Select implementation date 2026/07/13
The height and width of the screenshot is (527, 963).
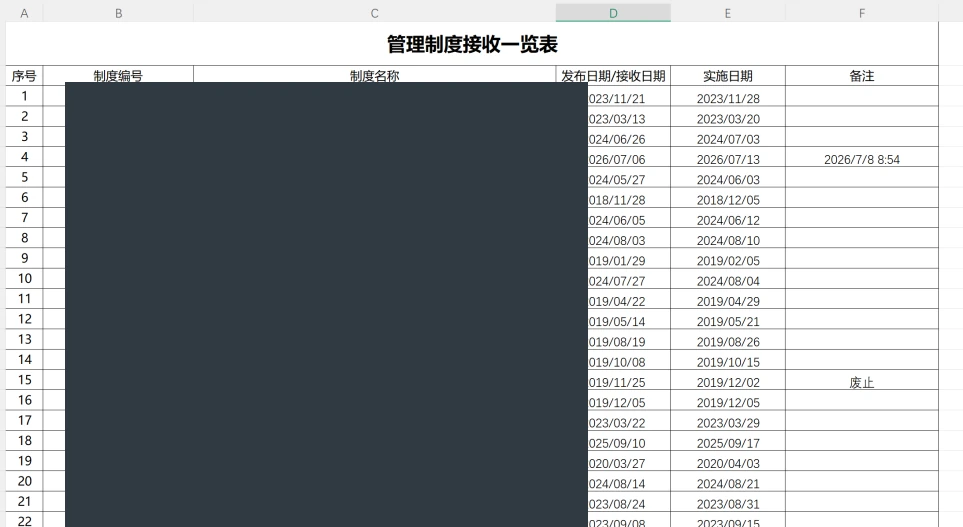(x=728, y=159)
